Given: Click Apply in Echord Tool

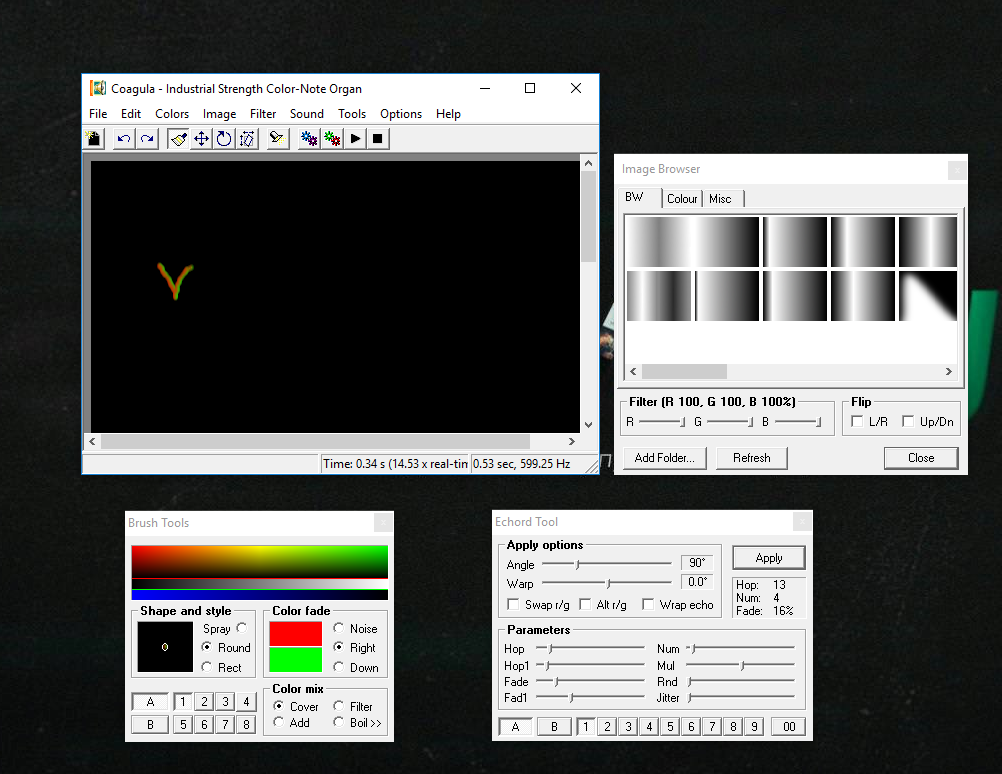Looking at the screenshot, I should click(x=768, y=558).
